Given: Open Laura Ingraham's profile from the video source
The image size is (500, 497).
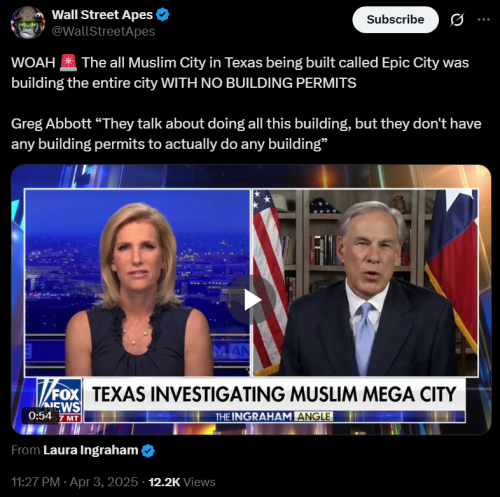Looking at the screenshot, I should 91,450.
